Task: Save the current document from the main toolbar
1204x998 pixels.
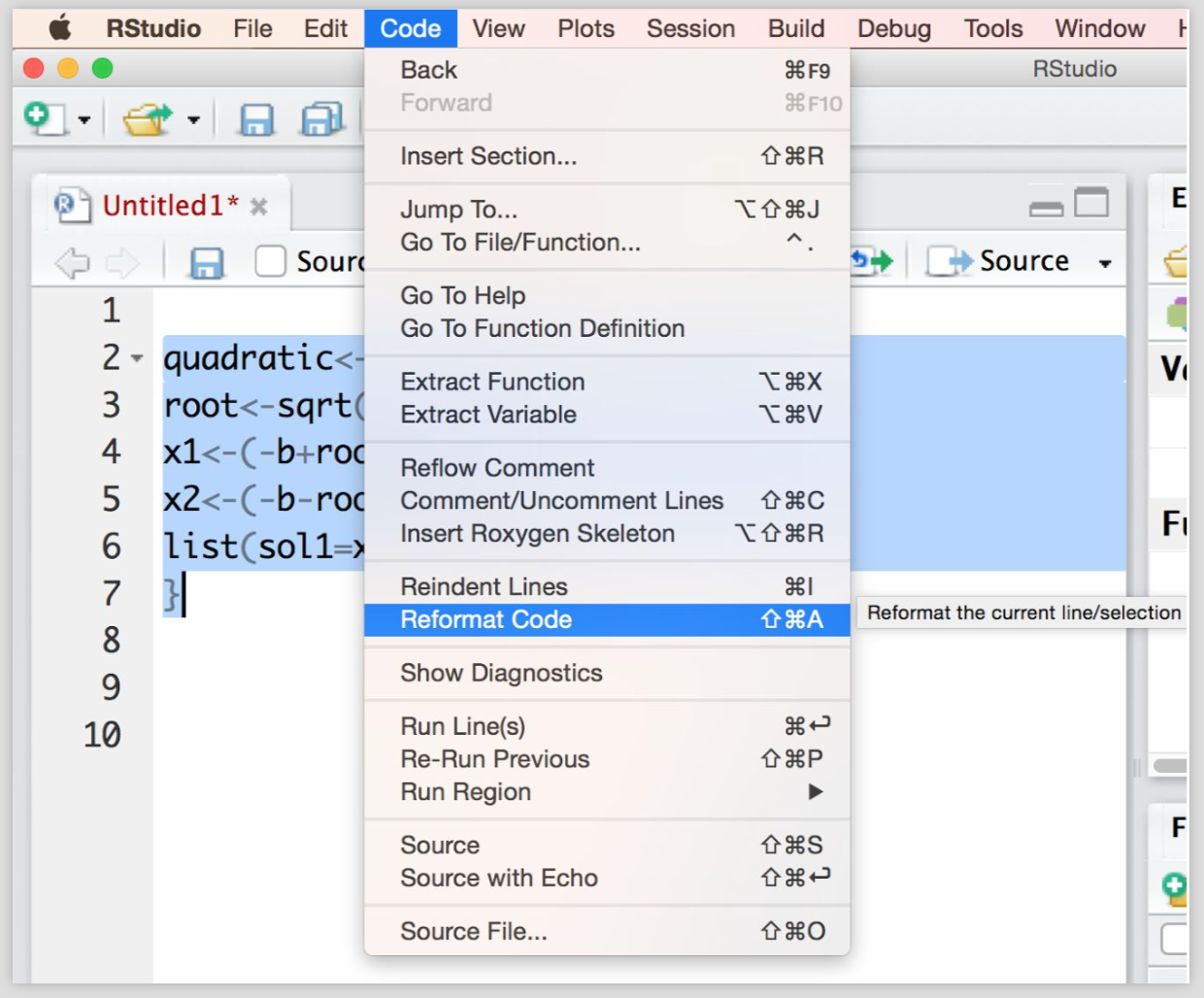Action: (x=256, y=119)
